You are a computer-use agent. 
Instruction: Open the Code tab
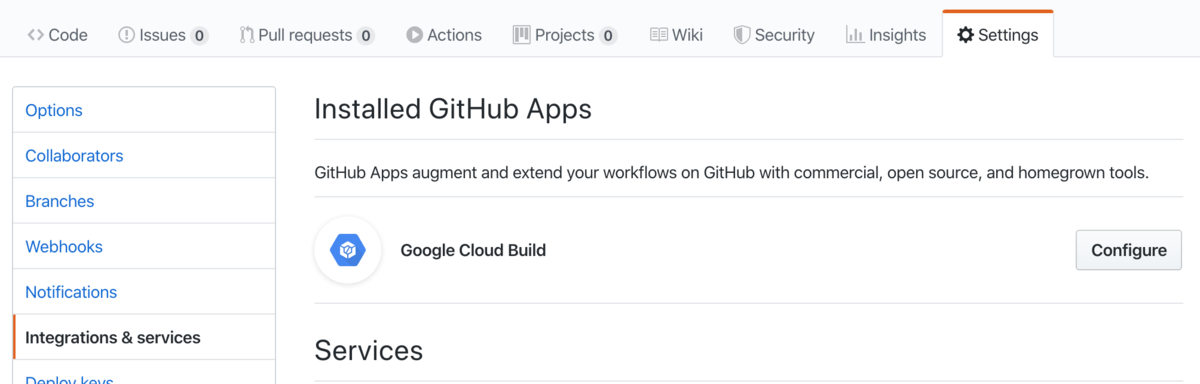pos(57,35)
